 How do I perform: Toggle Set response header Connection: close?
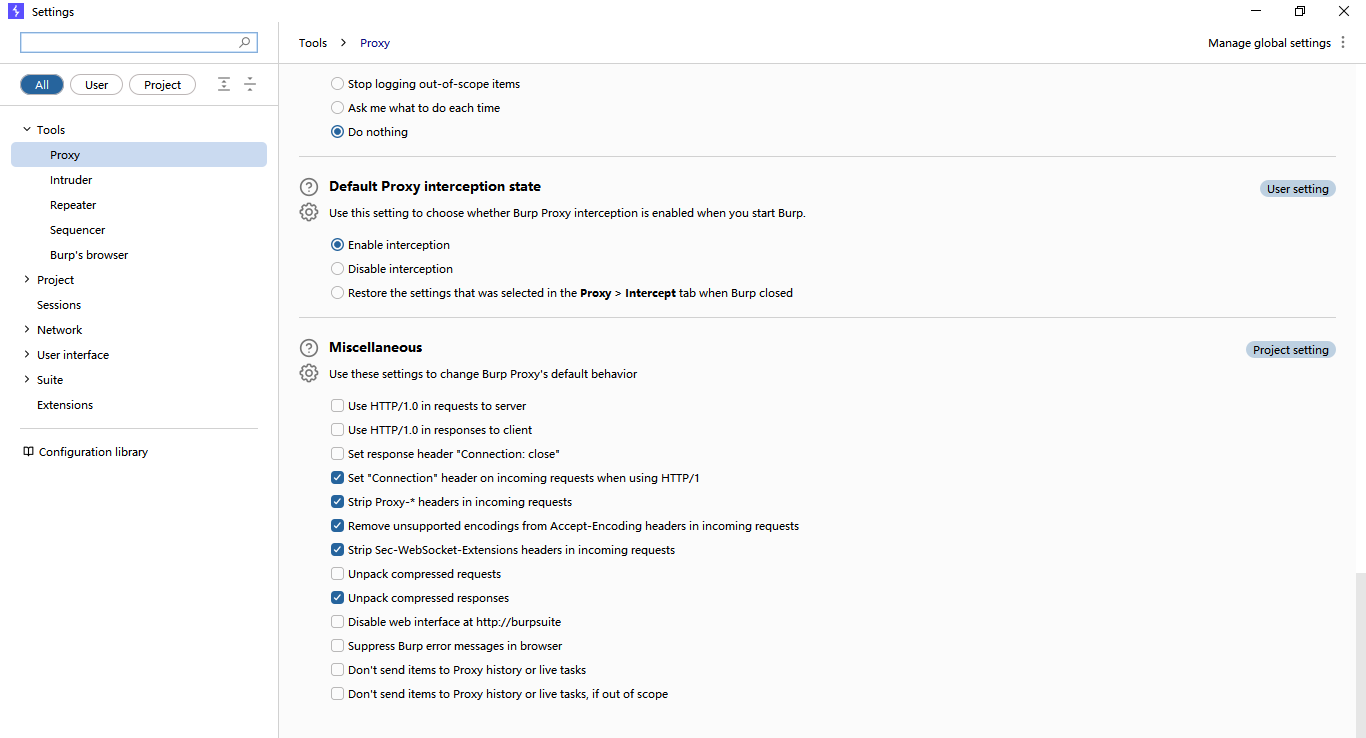pyautogui.click(x=337, y=454)
